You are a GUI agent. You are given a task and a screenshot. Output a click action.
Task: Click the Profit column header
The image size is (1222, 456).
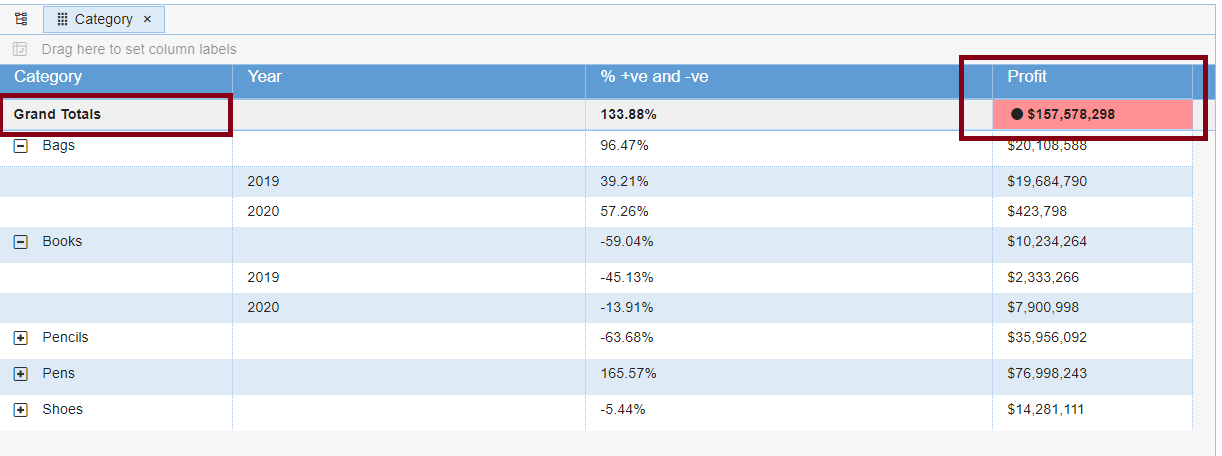[x=1027, y=77]
